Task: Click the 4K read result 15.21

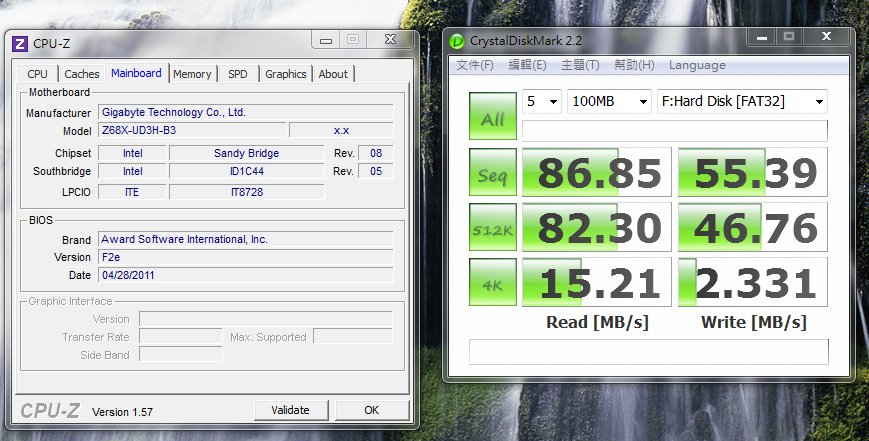Action: pos(597,282)
